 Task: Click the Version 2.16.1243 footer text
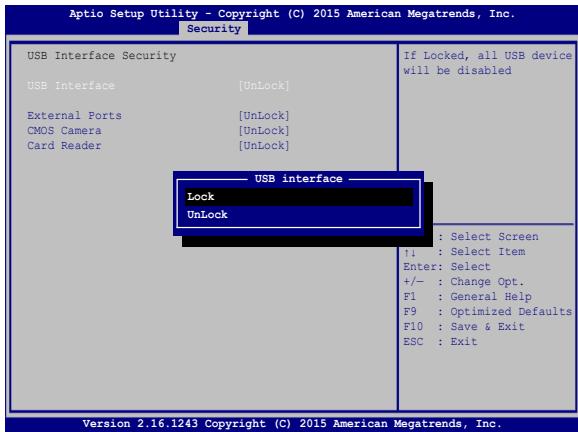(292, 424)
